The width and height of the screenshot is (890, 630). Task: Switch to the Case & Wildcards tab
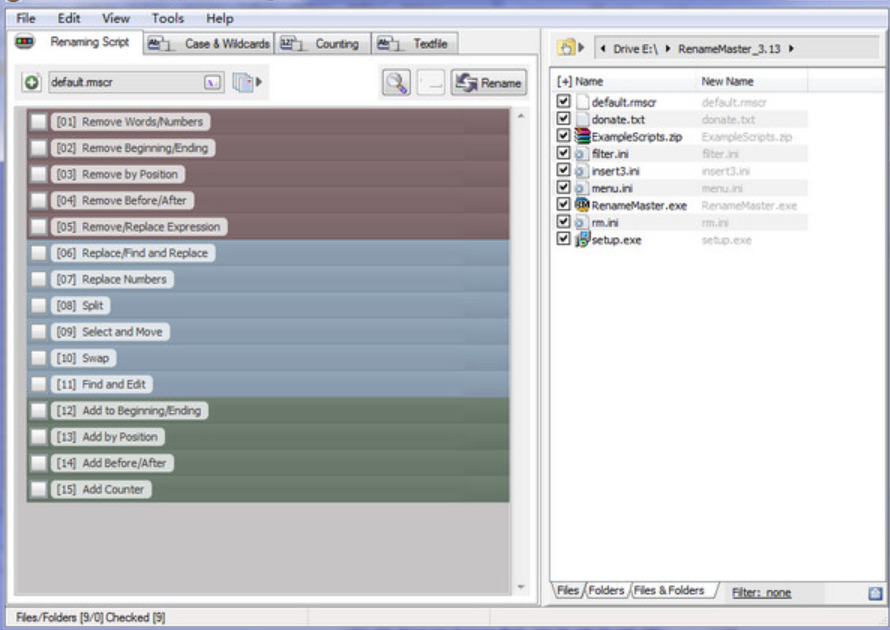click(x=208, y=44)
